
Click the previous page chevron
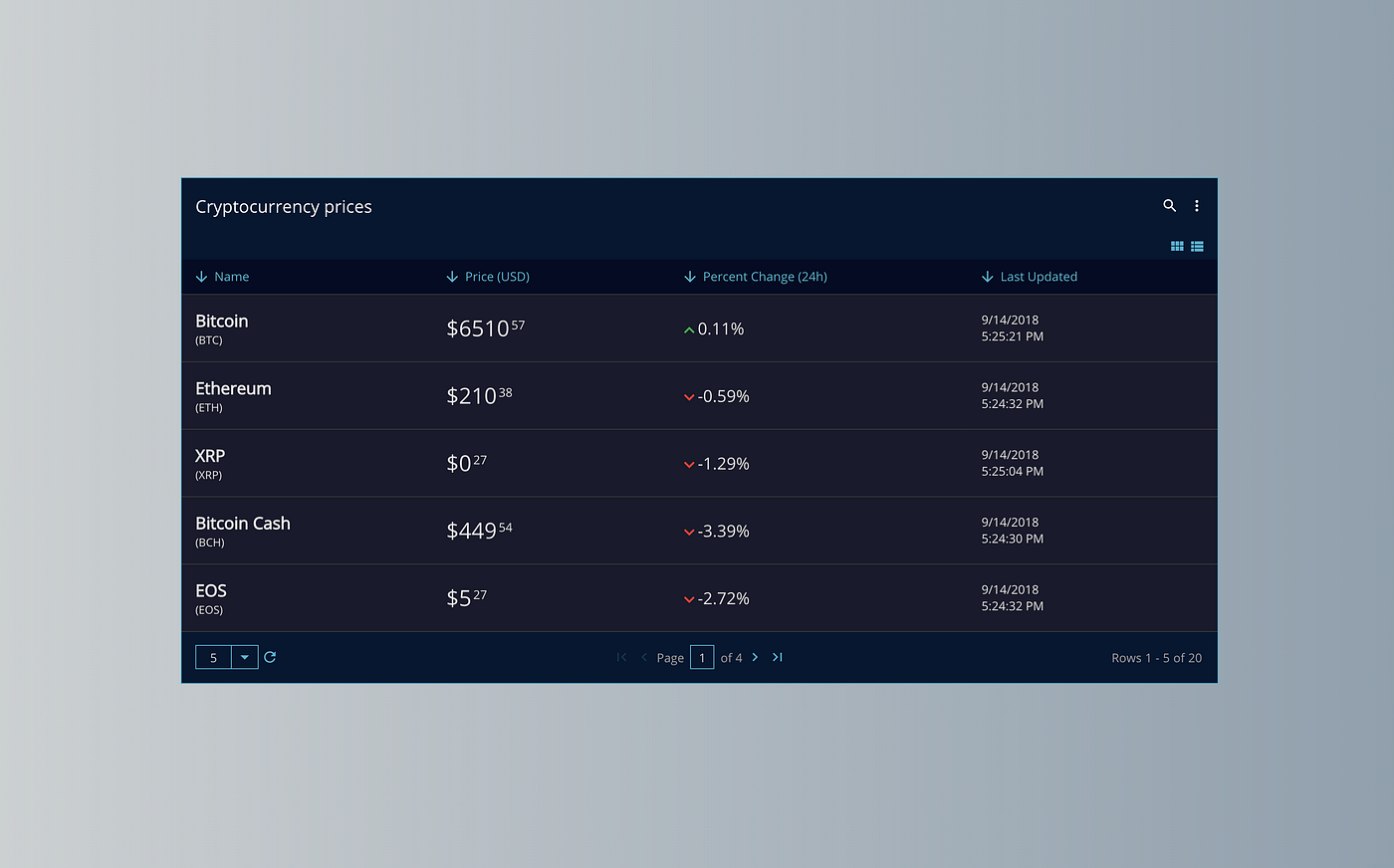point(643,657)
